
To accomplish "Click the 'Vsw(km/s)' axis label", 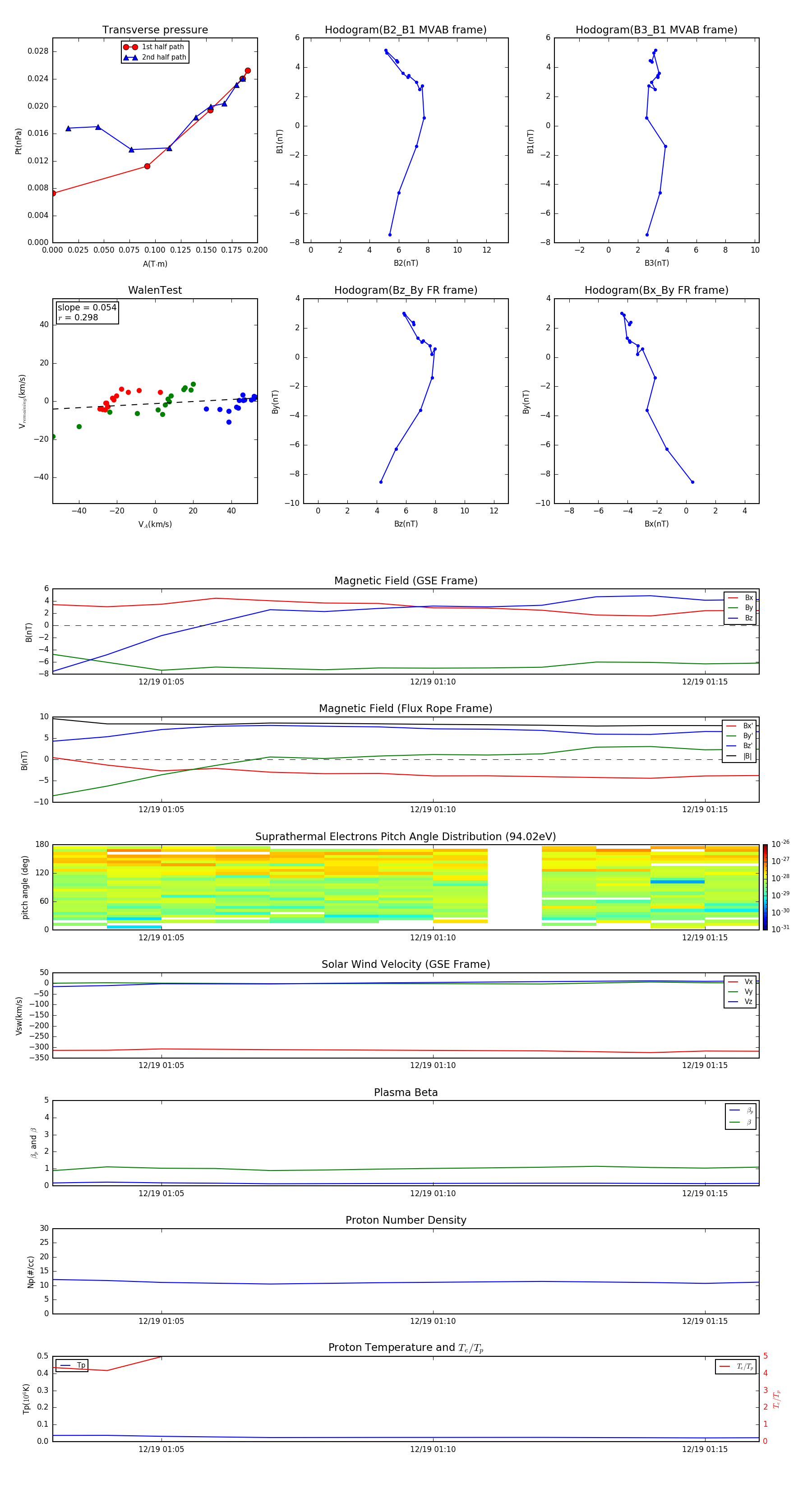I will pos(19,1016).
